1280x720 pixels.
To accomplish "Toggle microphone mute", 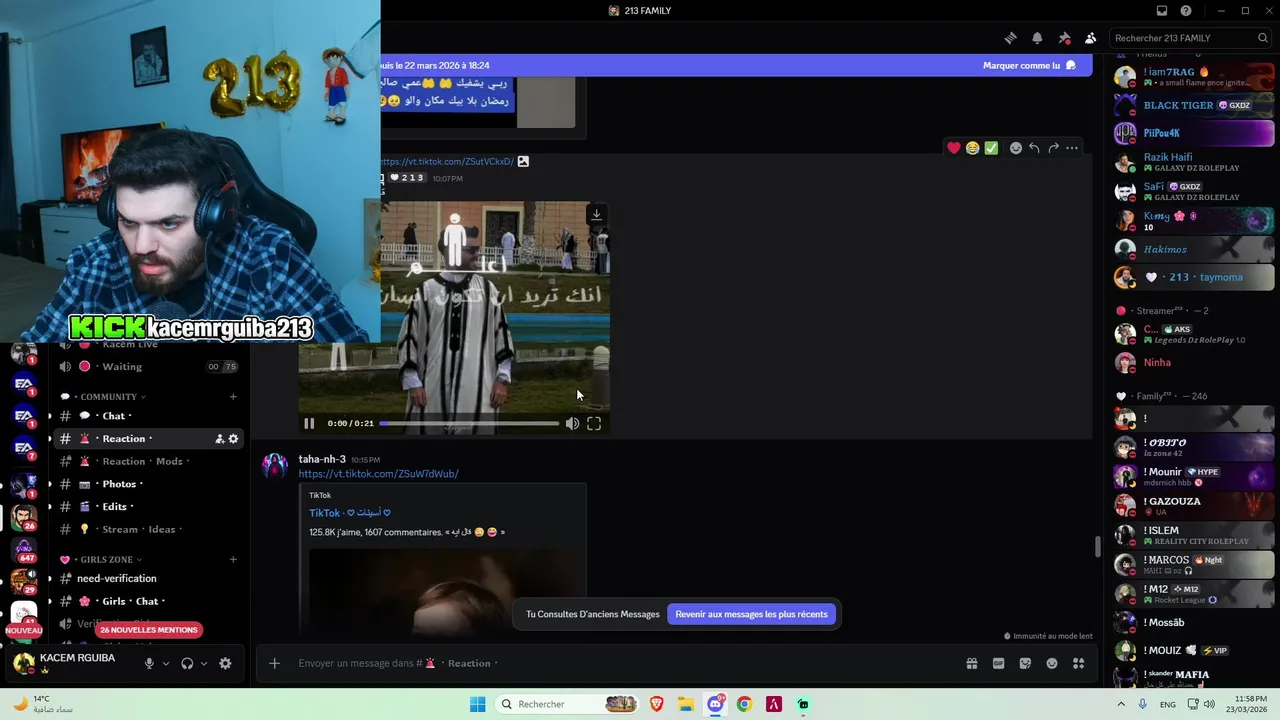I will pos(149,663).
